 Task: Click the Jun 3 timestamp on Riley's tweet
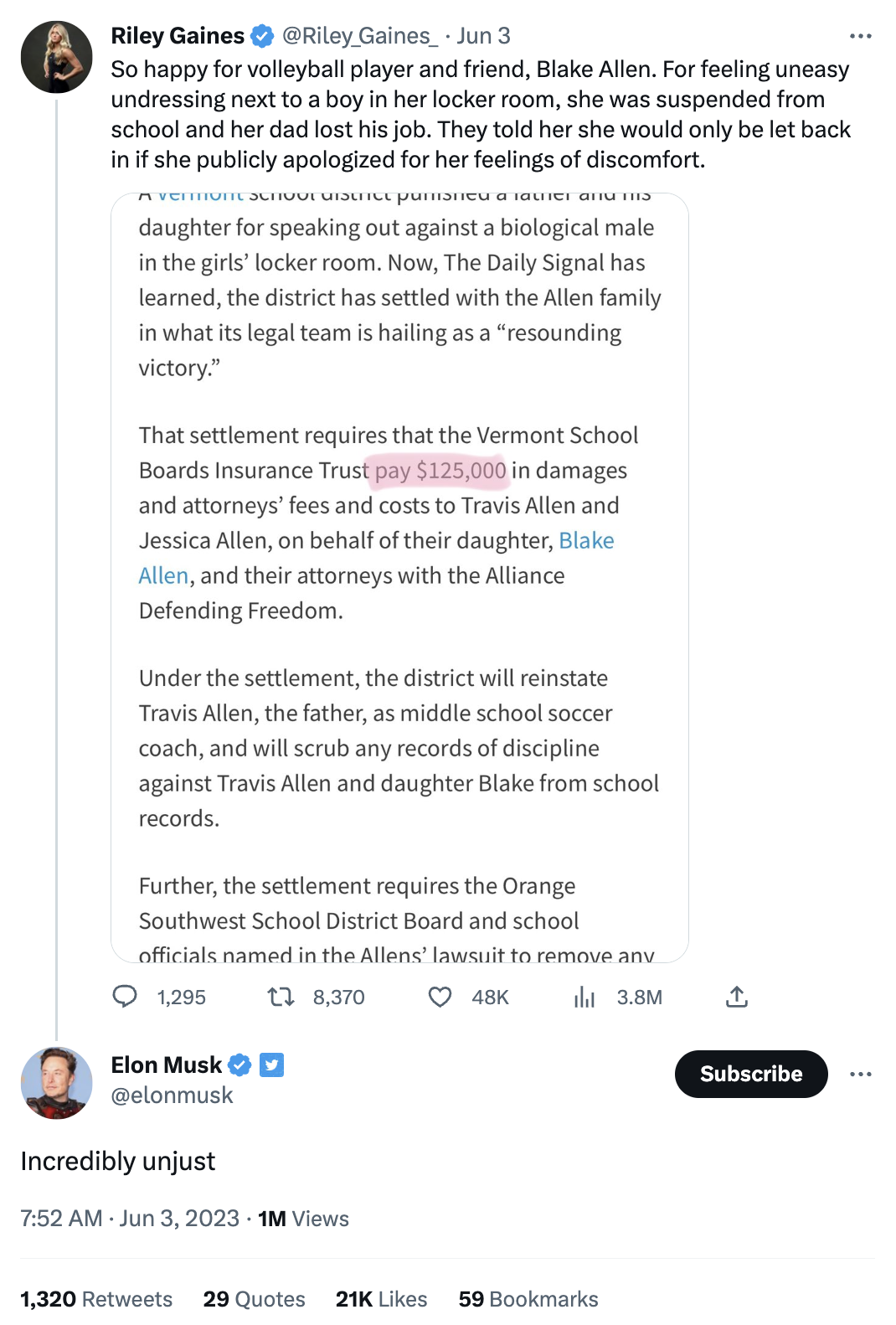[483, 36]
